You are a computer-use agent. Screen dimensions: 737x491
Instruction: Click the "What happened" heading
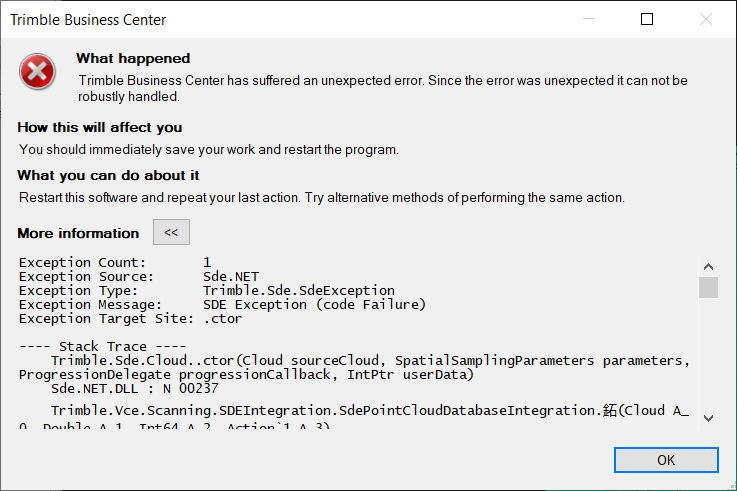tap(133, 58)
